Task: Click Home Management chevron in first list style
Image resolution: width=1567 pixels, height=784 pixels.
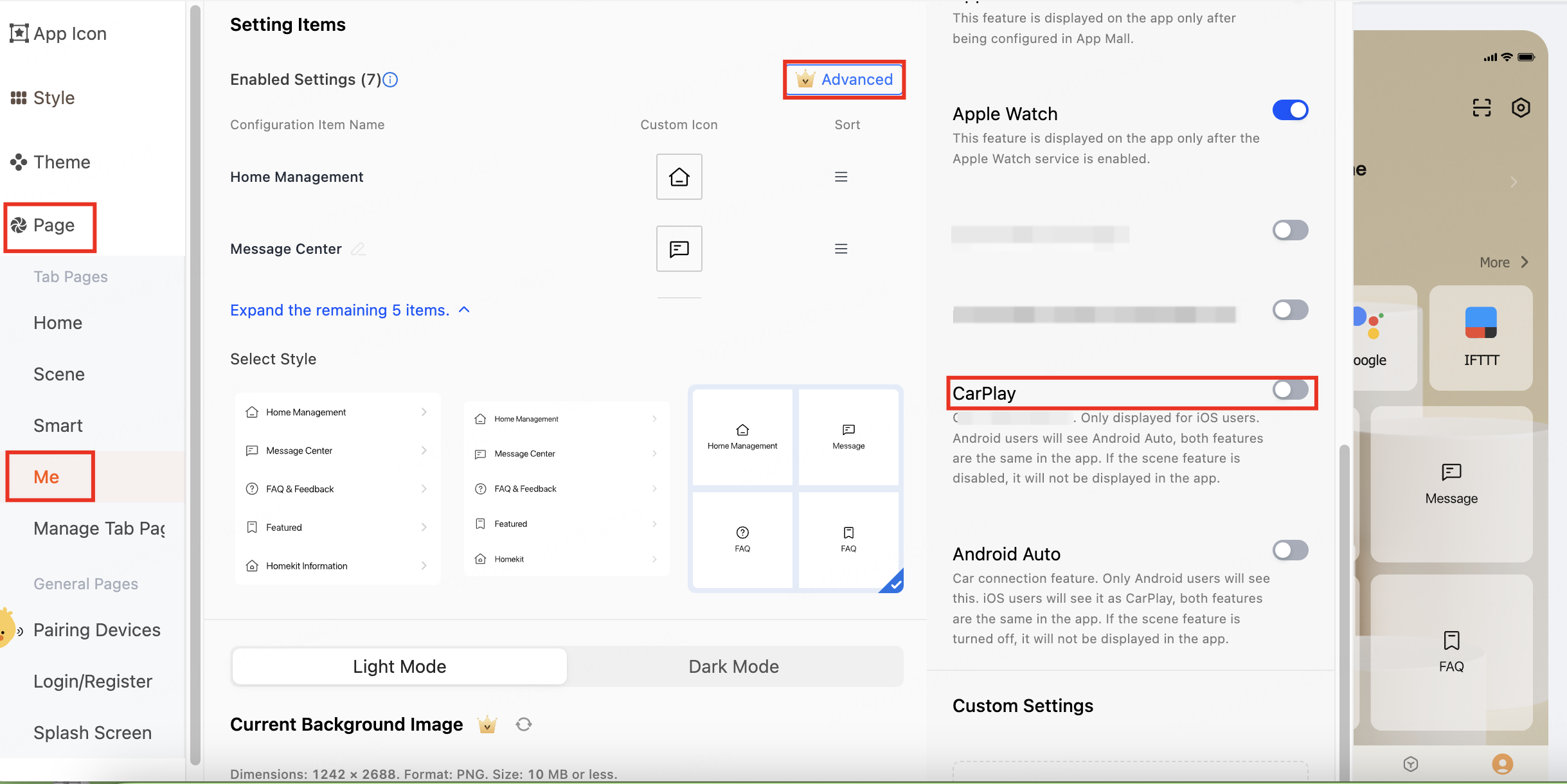Action: point(424,412)
